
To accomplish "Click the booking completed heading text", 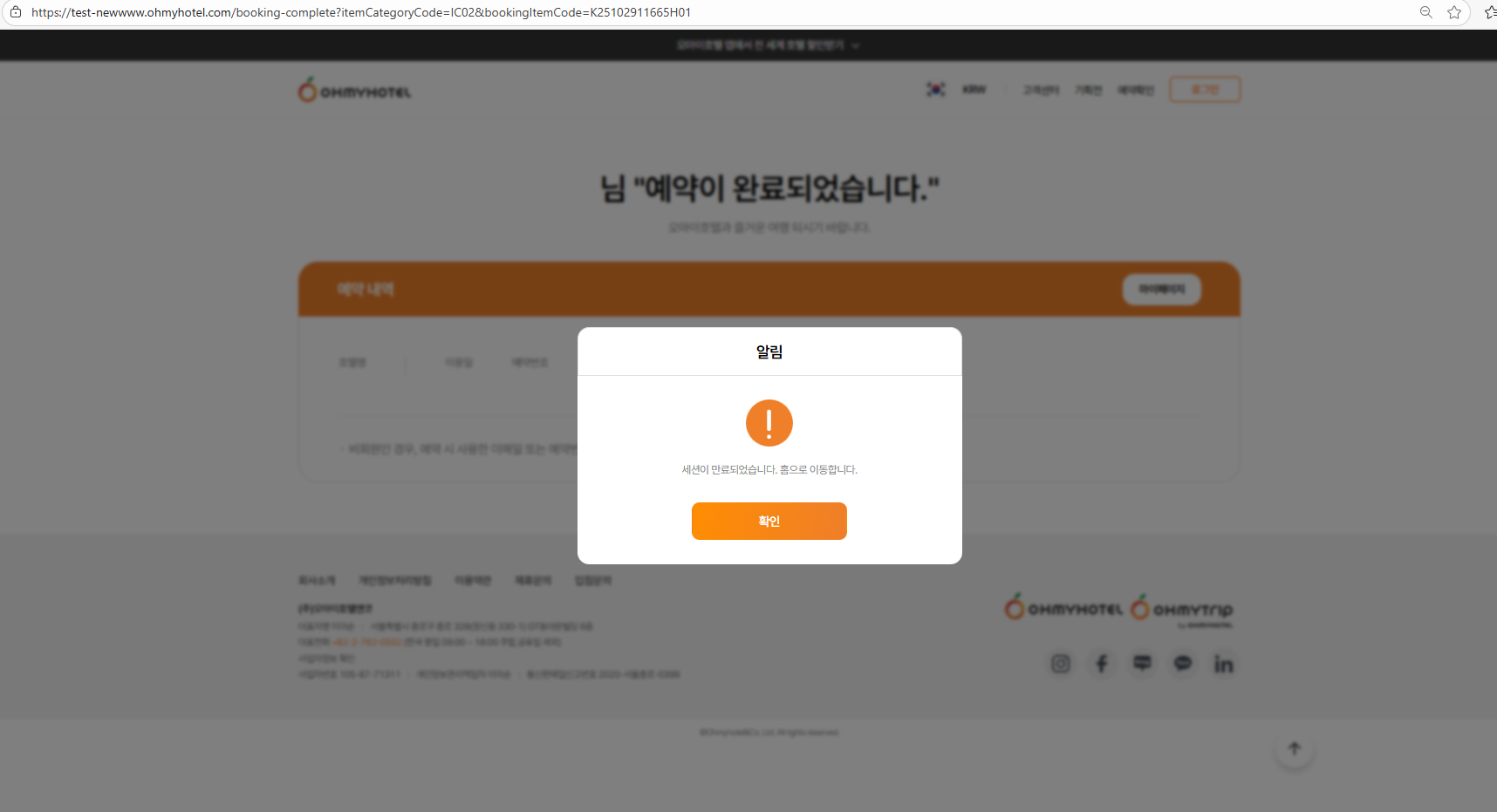I will [769, 188].
